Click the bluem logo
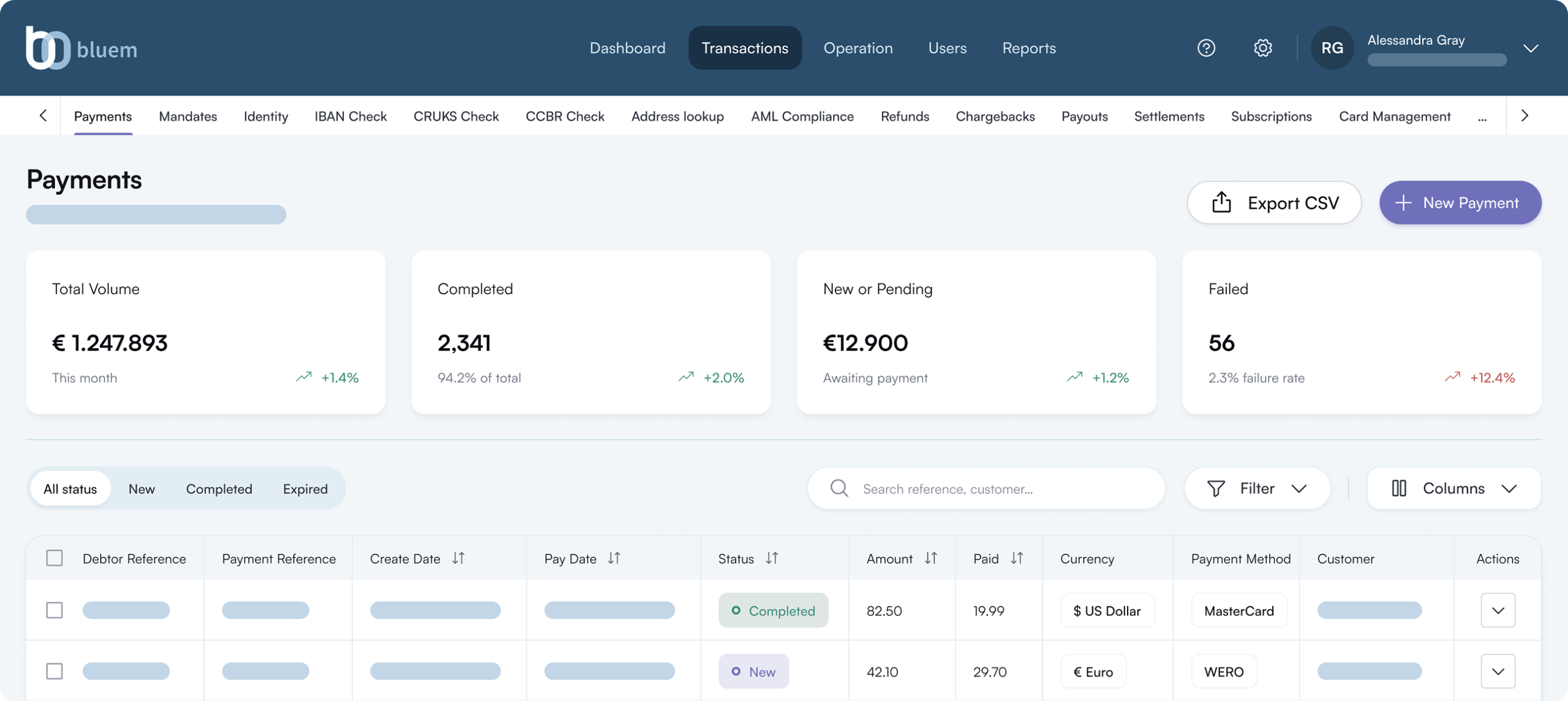Screen dimensions: 1568x701 coord(81,48)
